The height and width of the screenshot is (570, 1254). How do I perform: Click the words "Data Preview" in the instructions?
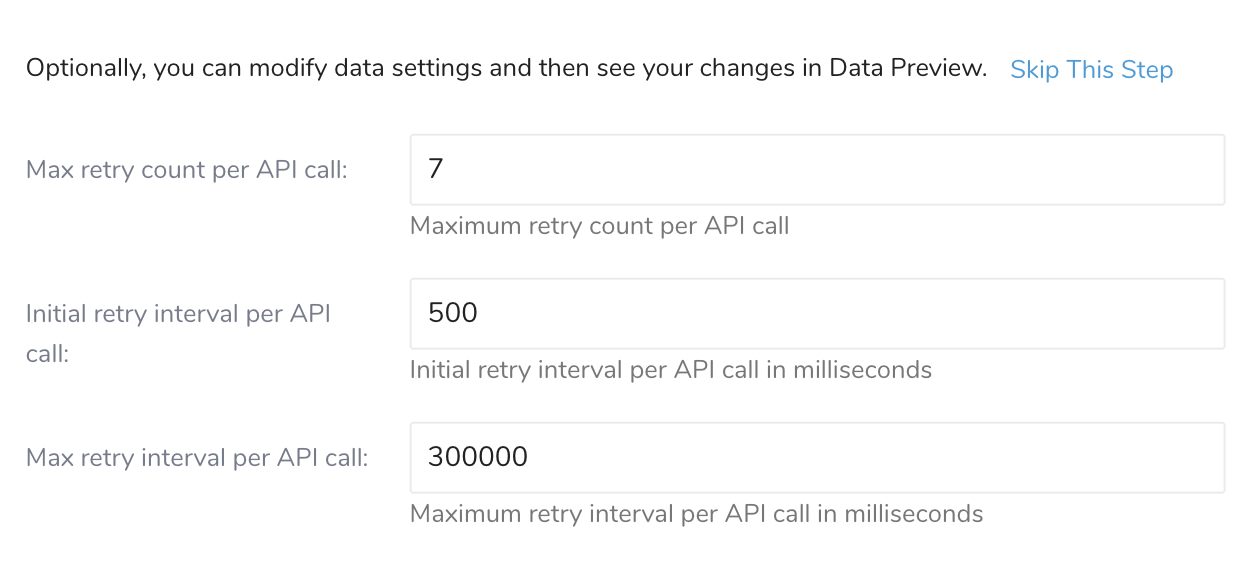pyautogui.click(x=908, y=70)
